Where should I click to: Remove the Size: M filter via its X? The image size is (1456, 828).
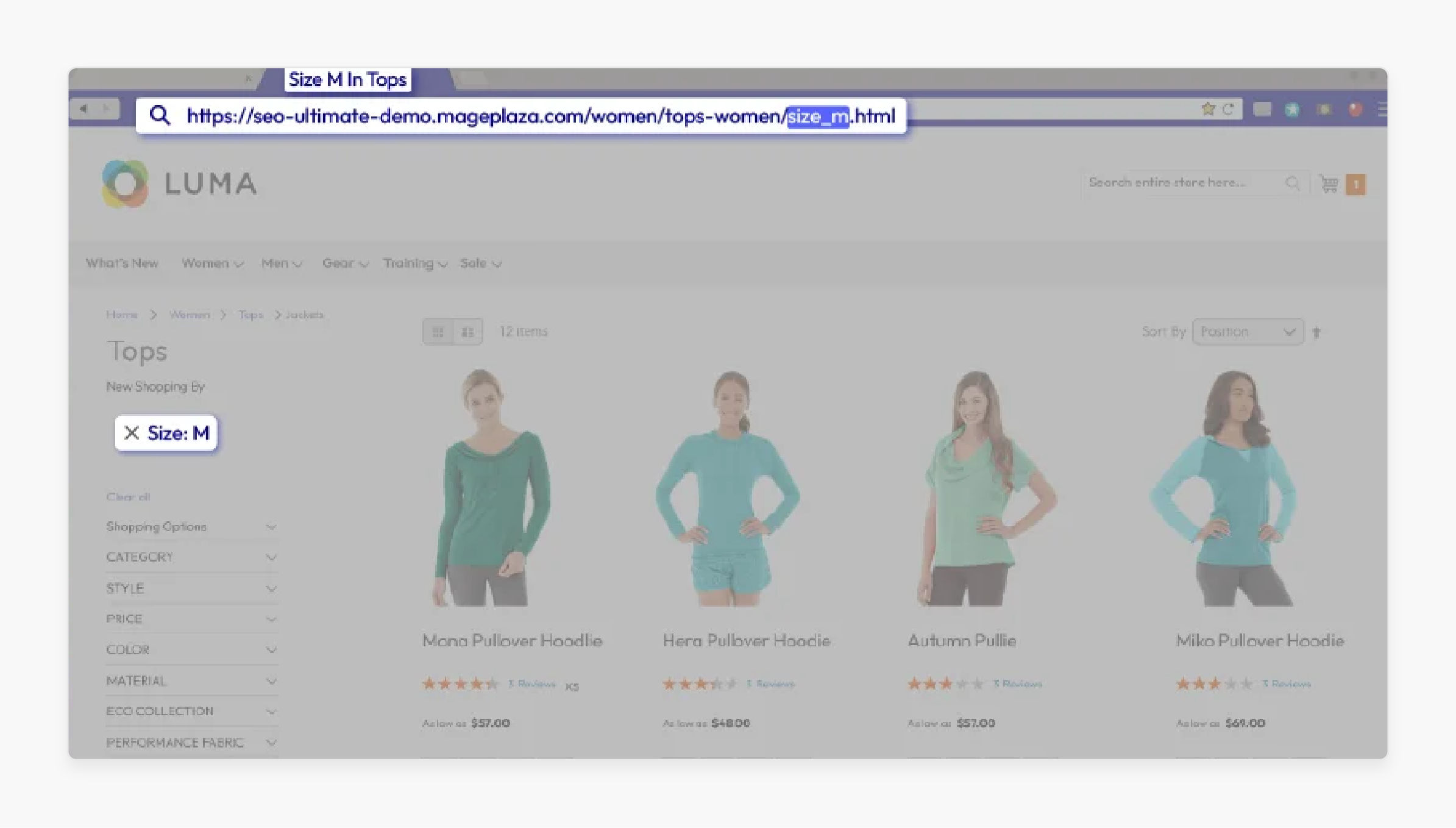tap(131, 434)
